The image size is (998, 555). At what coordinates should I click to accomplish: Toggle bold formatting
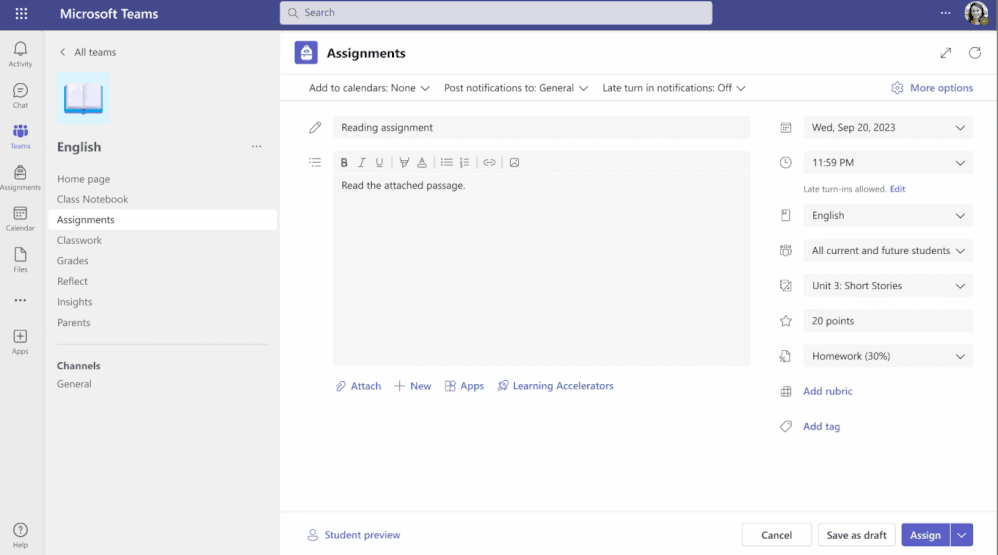[344, 162]
